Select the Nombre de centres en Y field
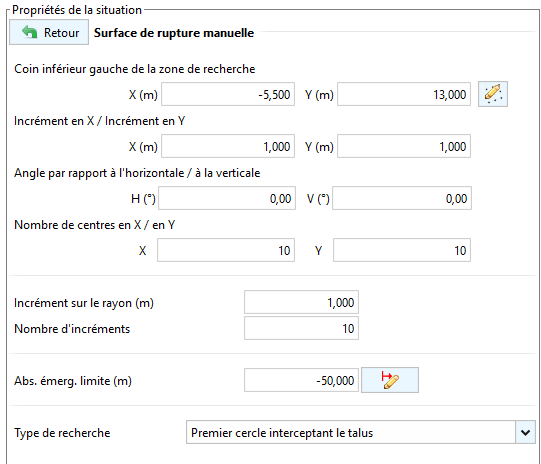The image size is (541, 464). pyautogui.click(x=402, y=250)
